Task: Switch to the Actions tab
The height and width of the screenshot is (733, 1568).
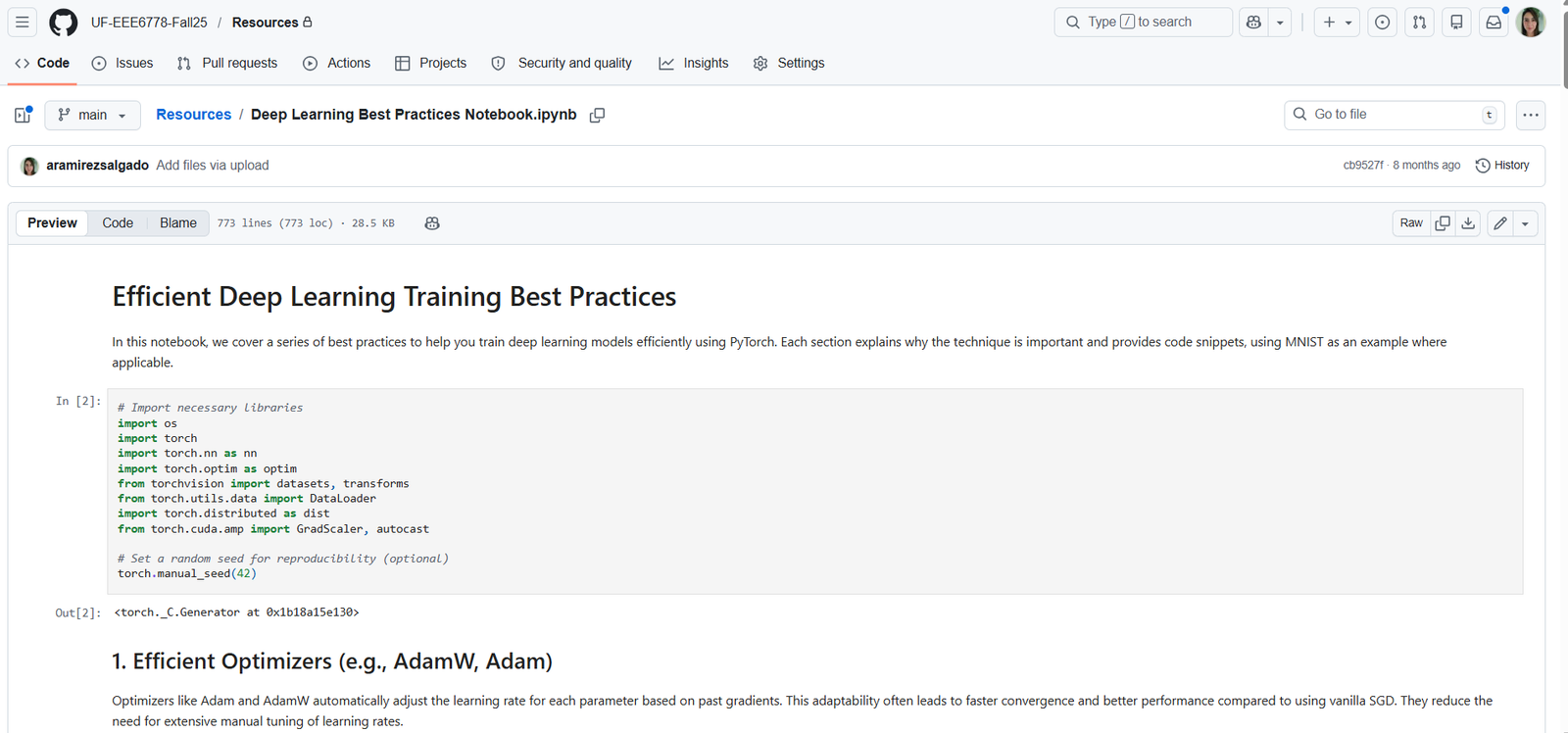Action: pyautogui.click(x=337, y=63)
